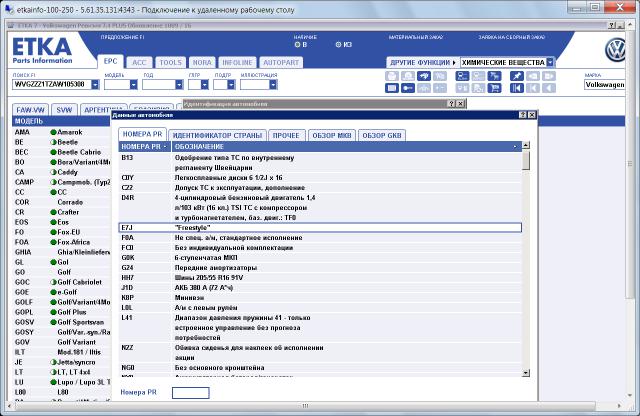640x416 pixels.
Task: Click the blue skip-to-first navigation icon
Action: point(517,88)
